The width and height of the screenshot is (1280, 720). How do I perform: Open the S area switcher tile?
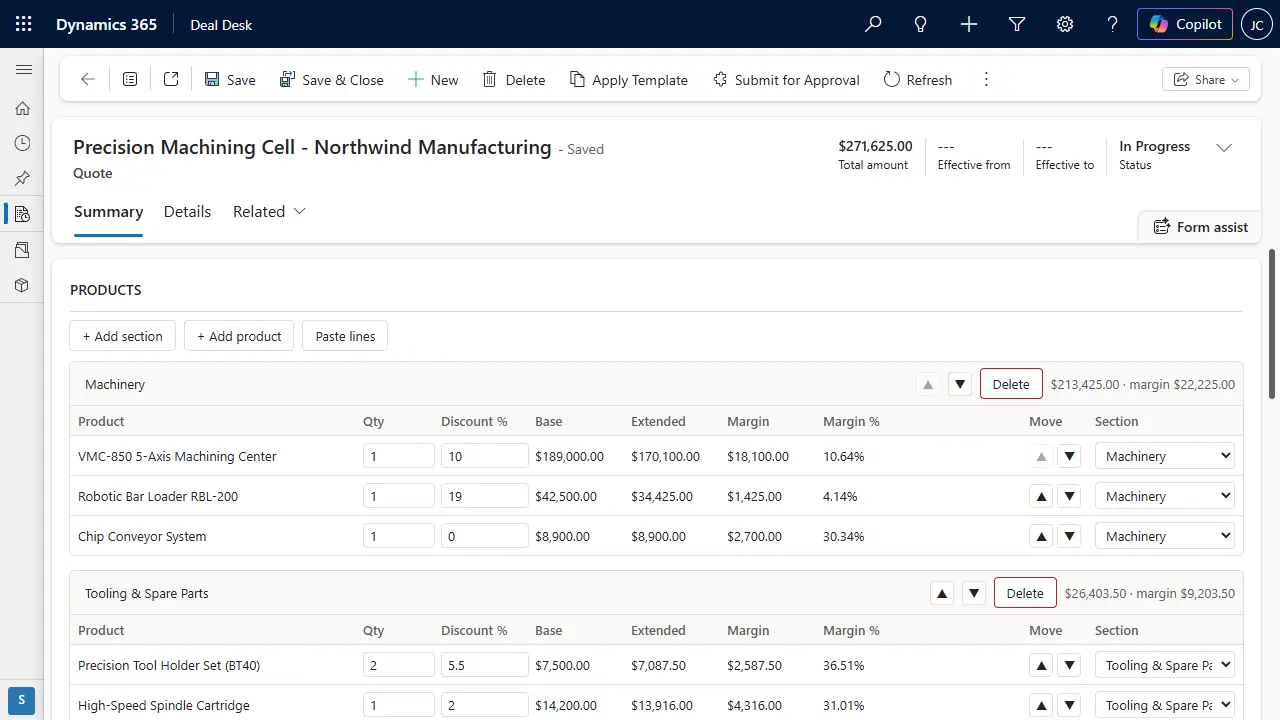tap(22, 700)
